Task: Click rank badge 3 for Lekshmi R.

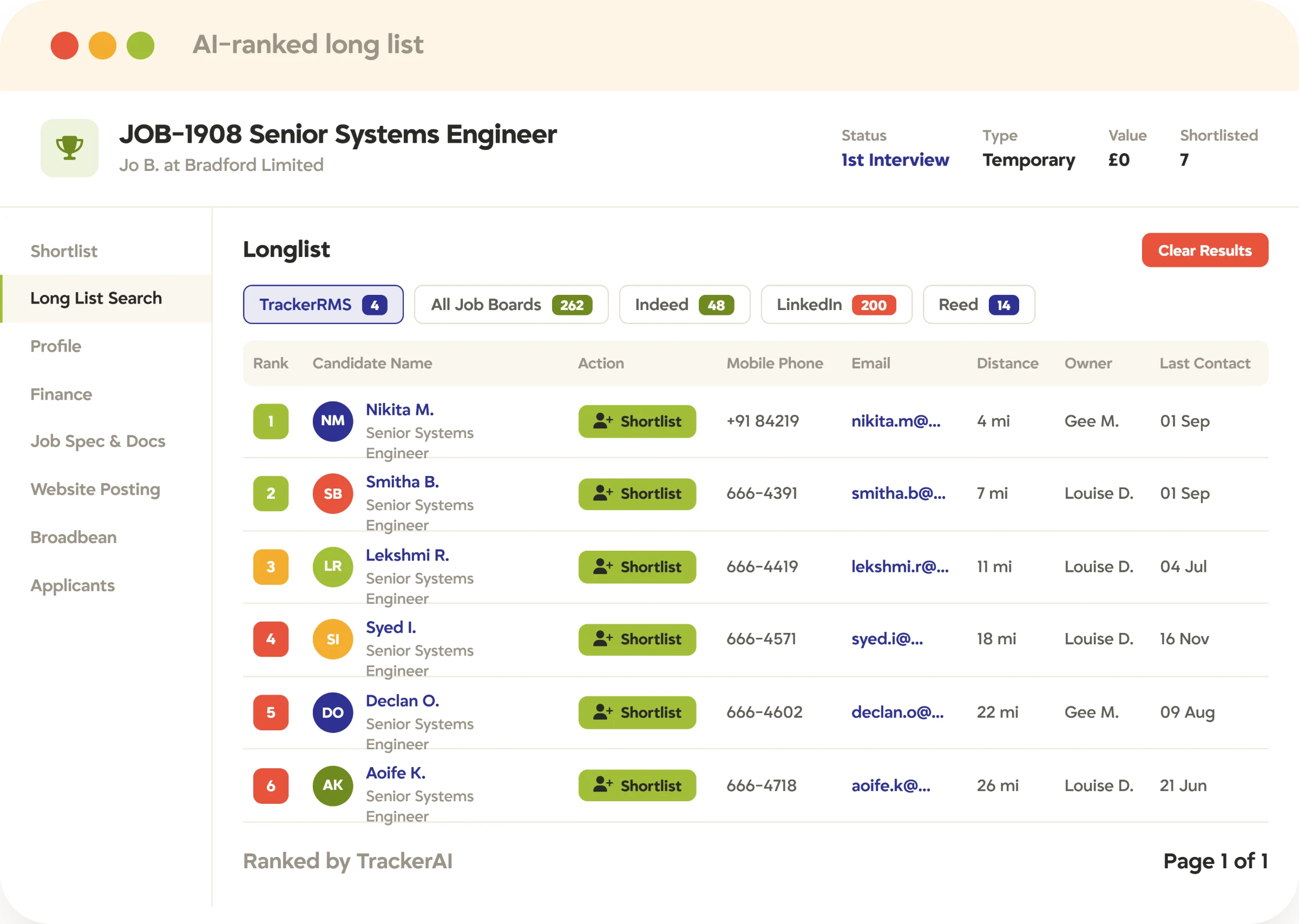Action: (271, 567)
